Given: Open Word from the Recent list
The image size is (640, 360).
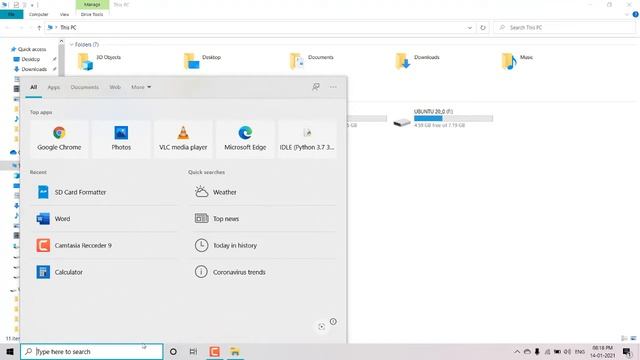Looking at the screenshot, I should 104,219.
